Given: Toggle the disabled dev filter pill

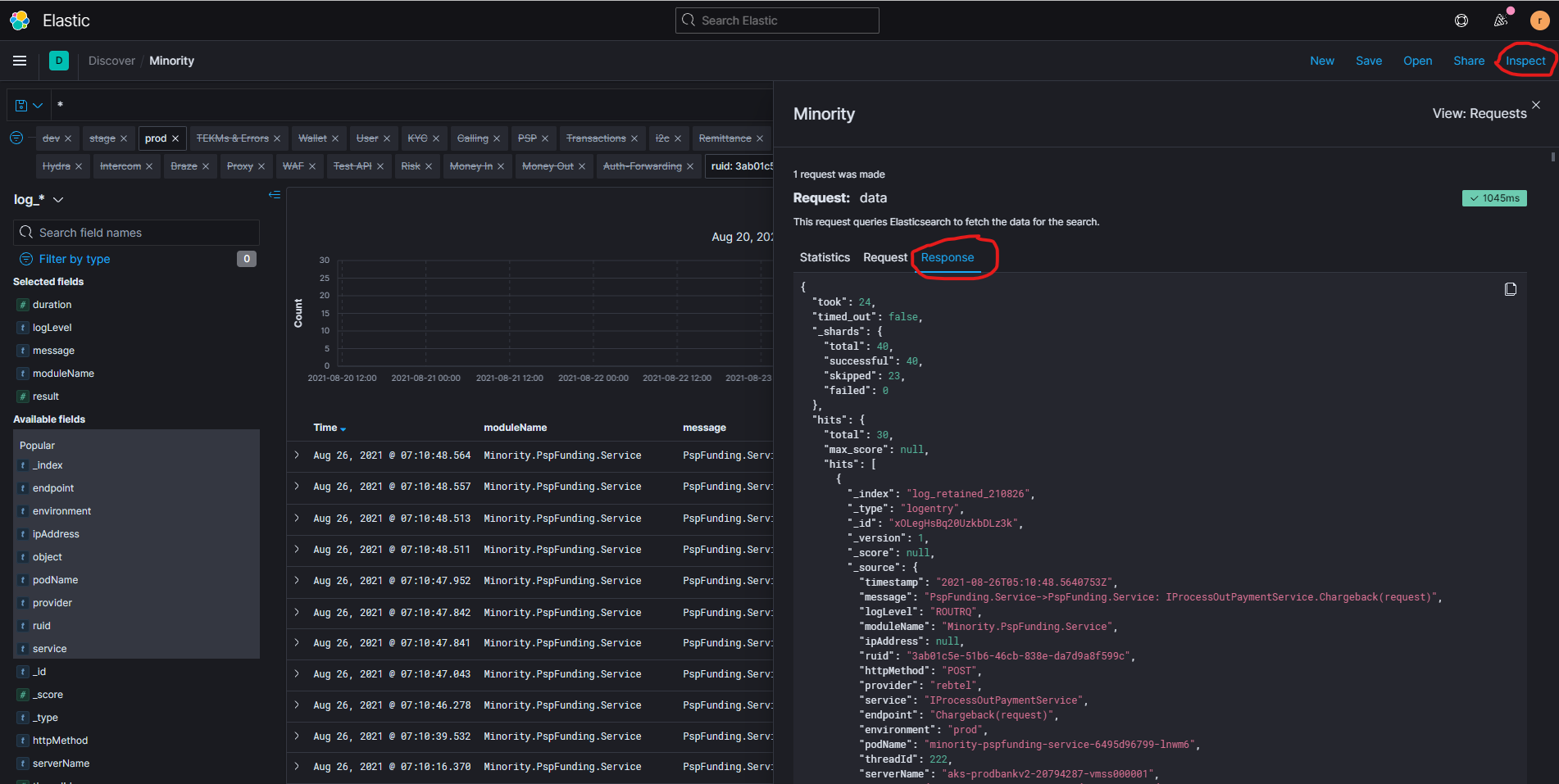Looking at the screenshot, I should click(51, 138).
